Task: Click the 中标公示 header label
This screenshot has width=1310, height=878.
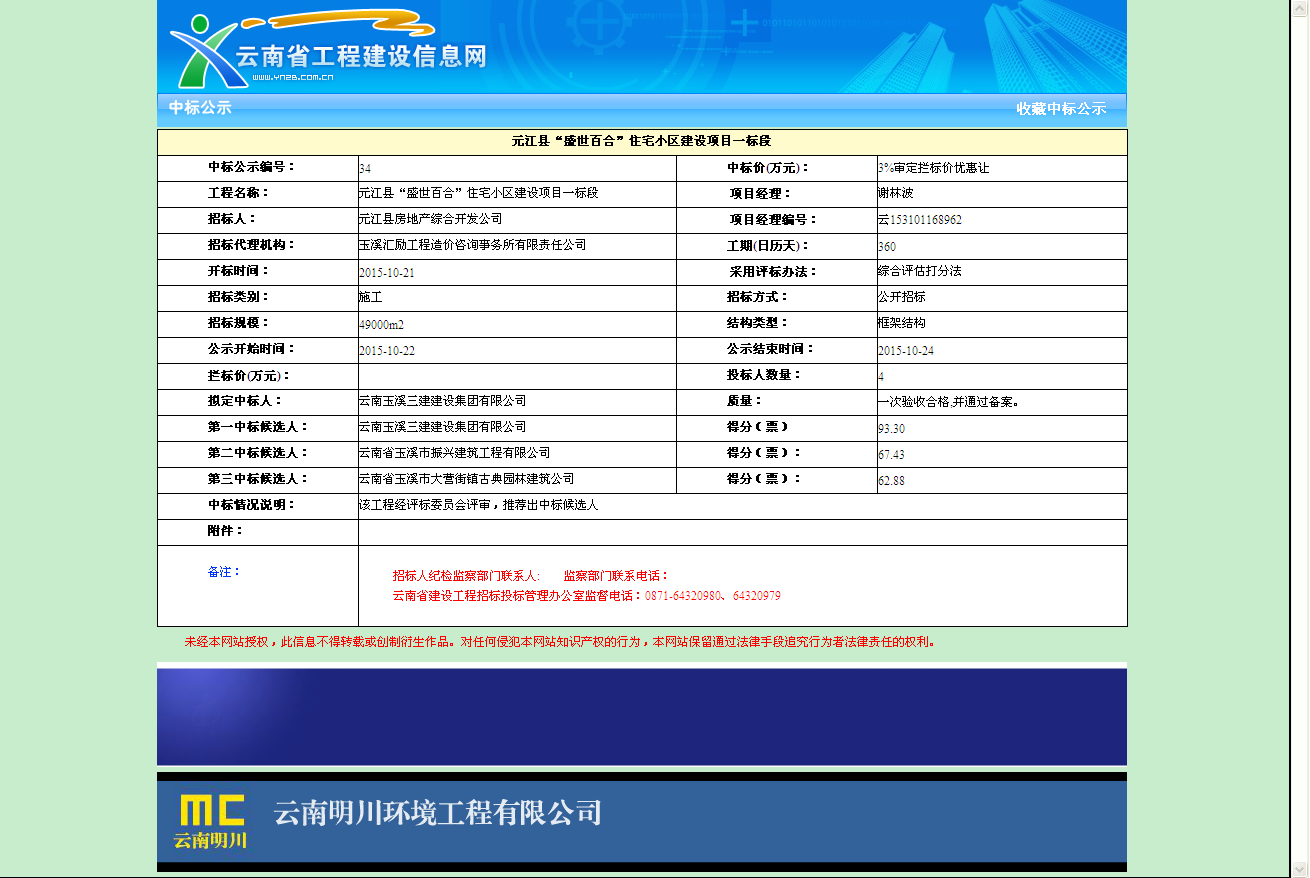Action: (200, 108)
